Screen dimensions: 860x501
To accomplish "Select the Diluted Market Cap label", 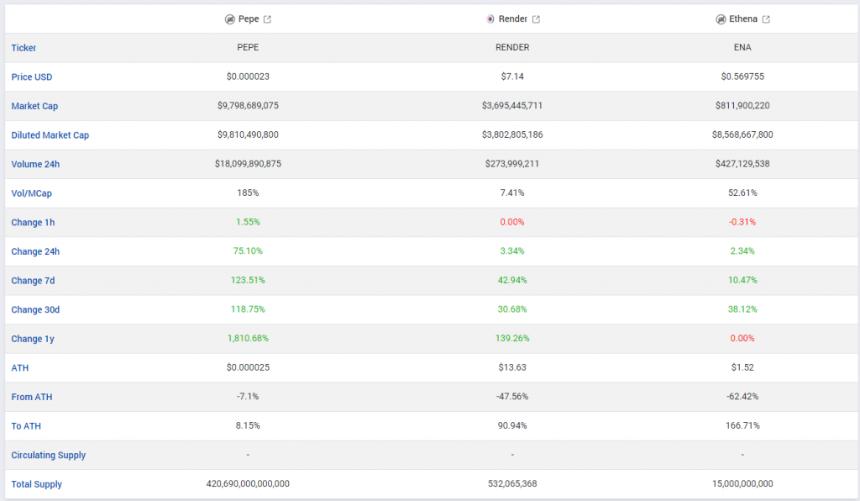I will [x=50, y=135].
